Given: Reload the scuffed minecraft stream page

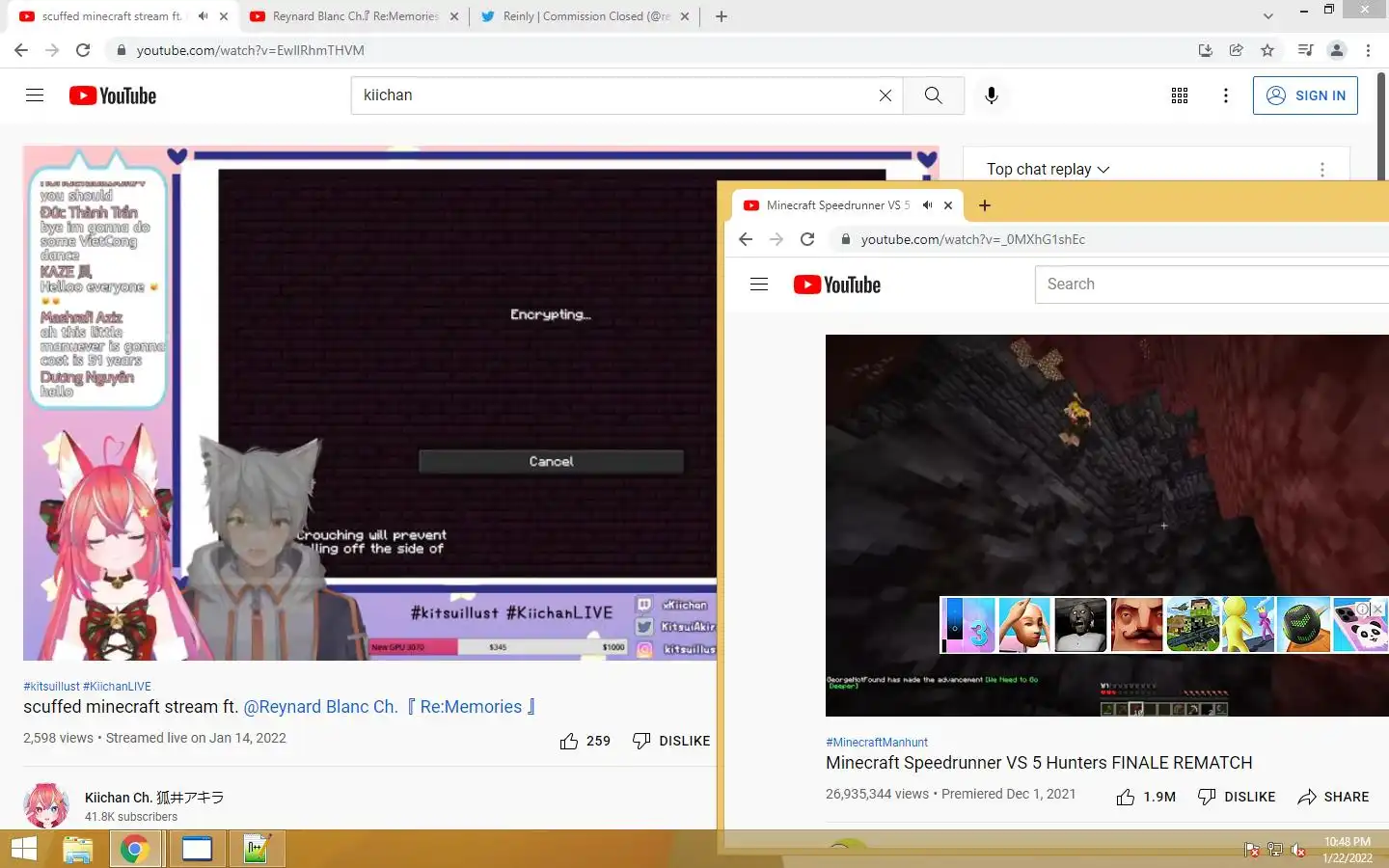Looking at the screenshot, I should point(83,50).
